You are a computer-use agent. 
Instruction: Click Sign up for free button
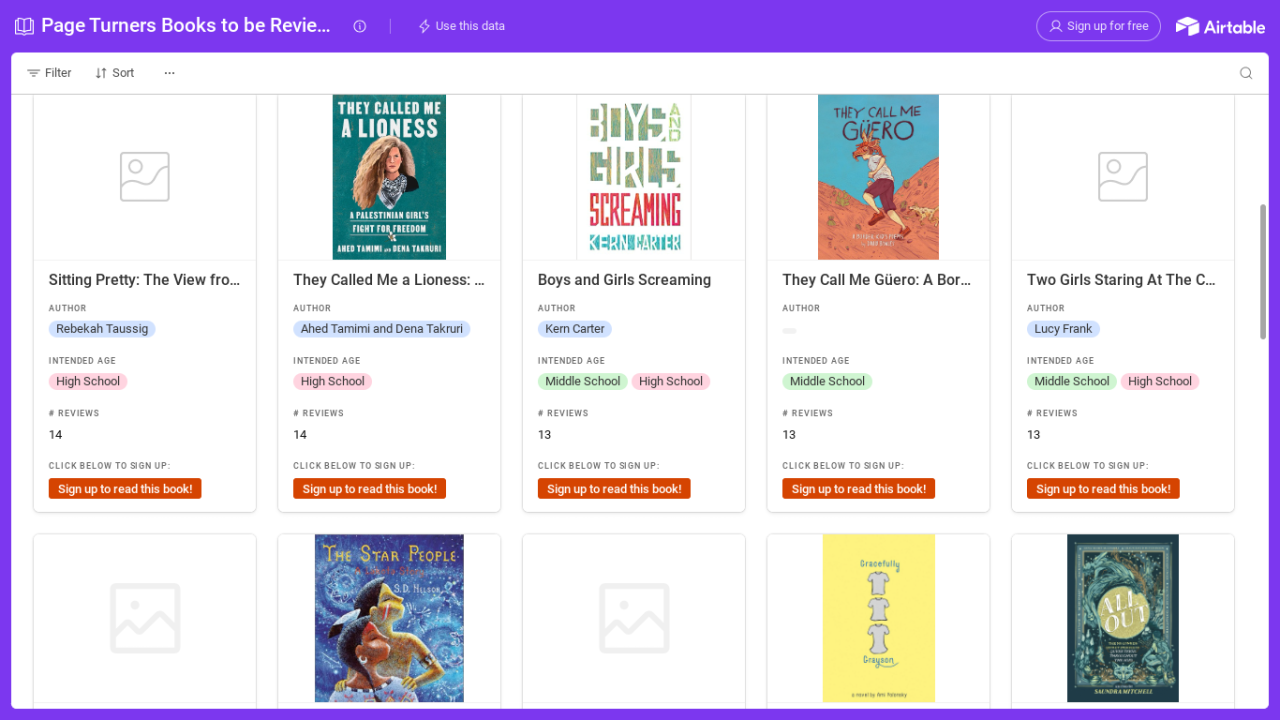pyautogui.click(x=1098, y=26)
